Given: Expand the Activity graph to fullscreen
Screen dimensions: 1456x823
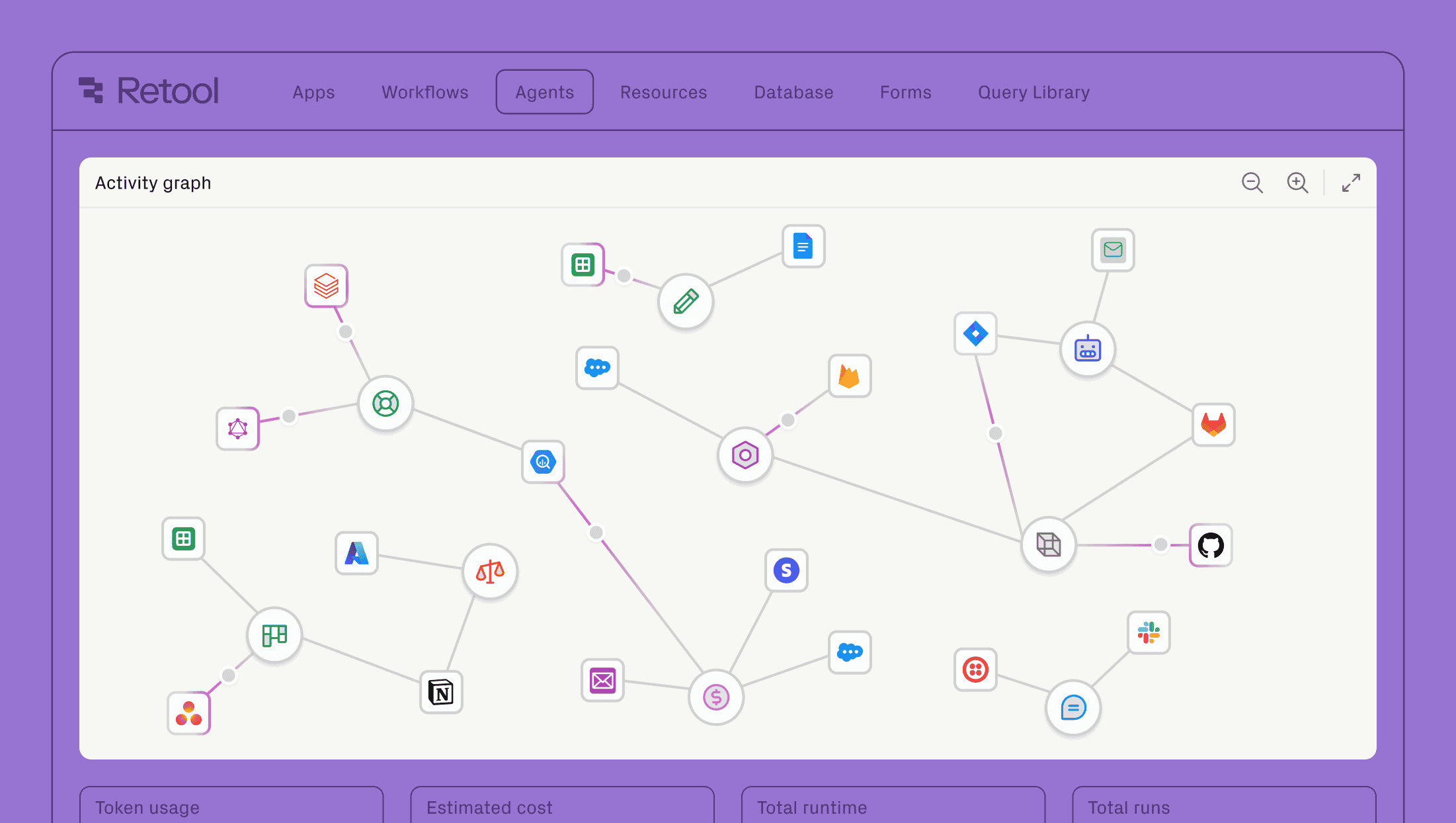Looking at the screenshot, I should [1350, 183].
